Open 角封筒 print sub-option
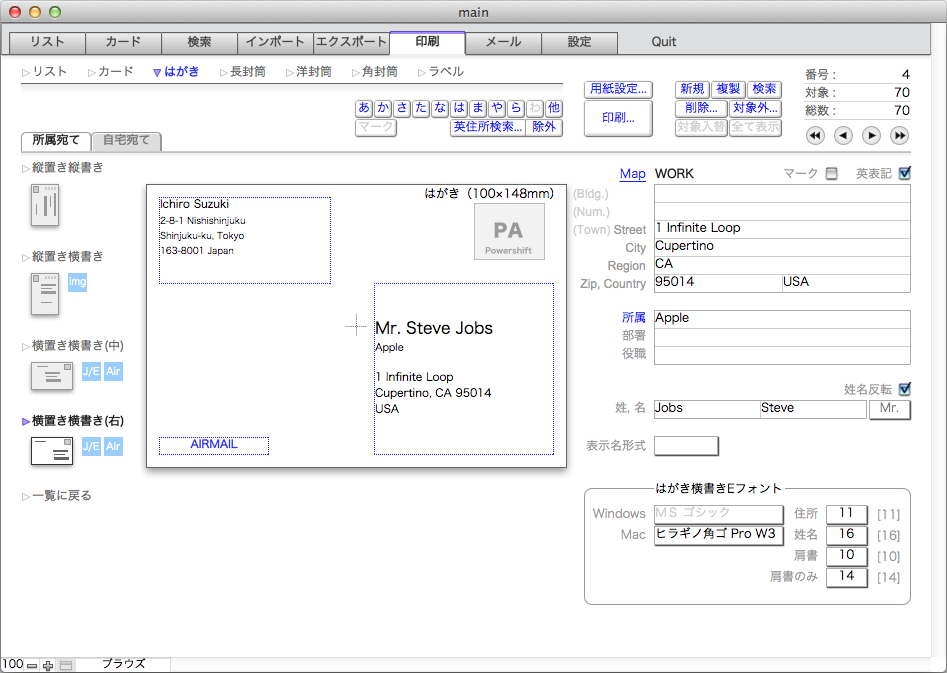Image resolution: width=947 pixels, height=673 pixels. tap(374, 72)
